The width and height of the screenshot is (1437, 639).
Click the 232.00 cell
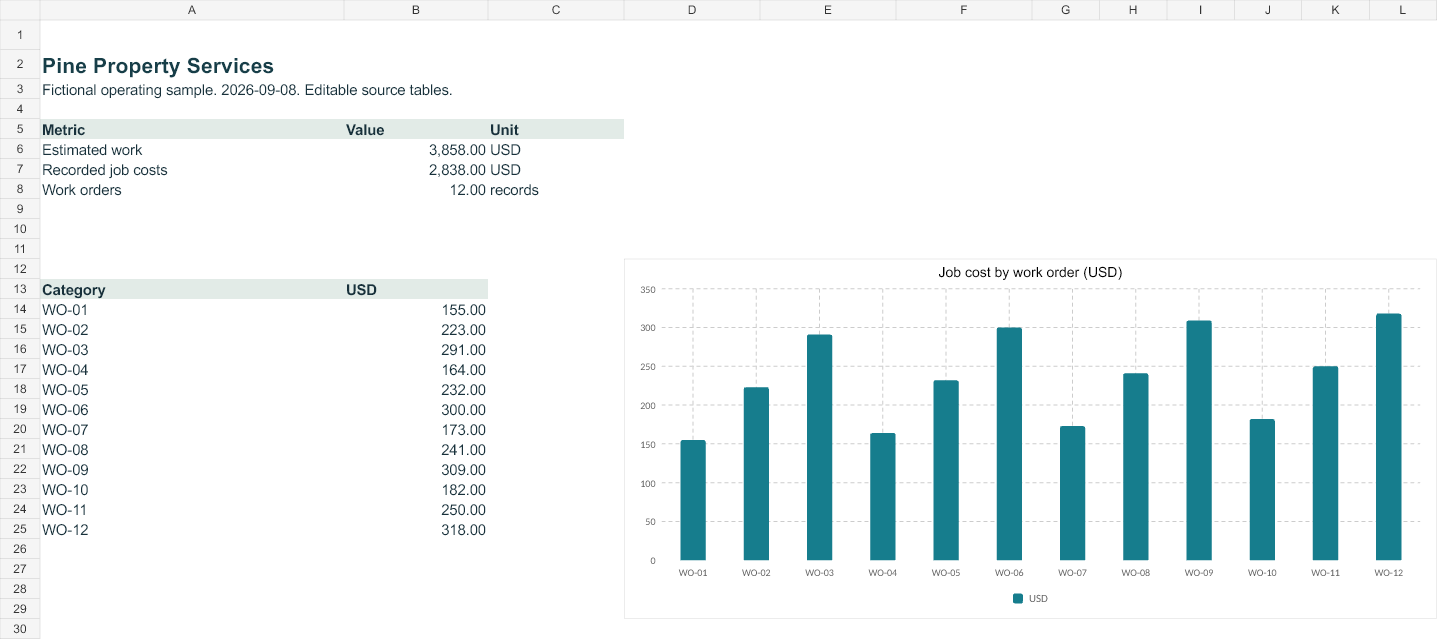(416, 389)
